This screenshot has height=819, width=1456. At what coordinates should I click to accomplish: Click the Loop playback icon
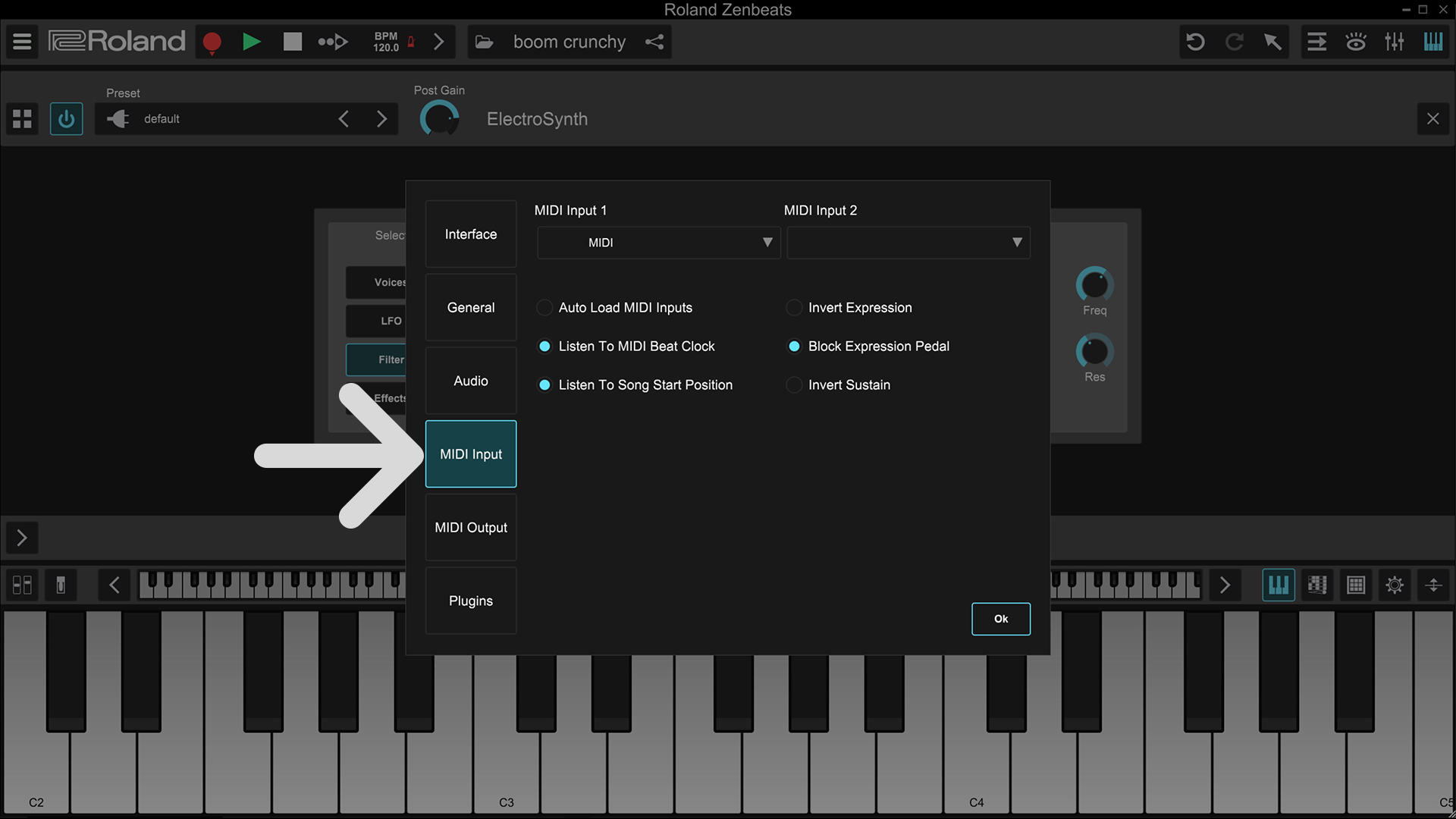332,41
